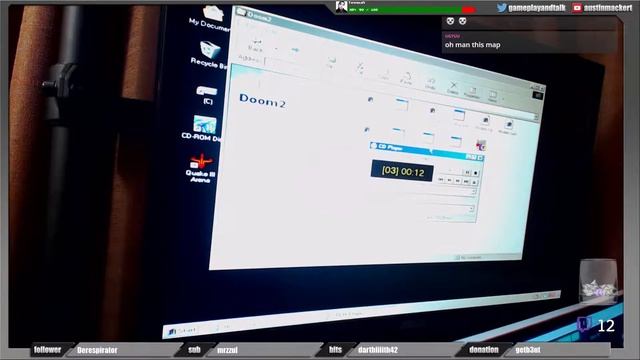Stop the track in CD Player
The image size is (640, 360).
pyautogui.click(x=476, y=173)
